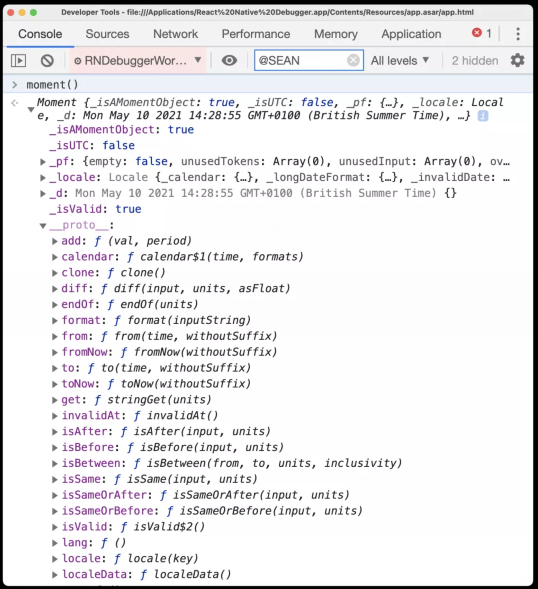Expand the localeData function entry

point(55,575)
